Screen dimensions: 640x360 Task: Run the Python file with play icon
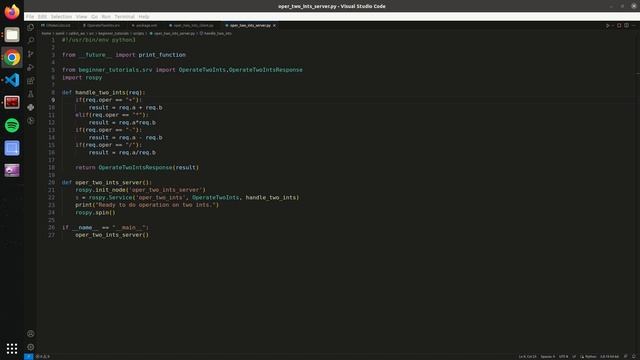click(x=607, y=25)
